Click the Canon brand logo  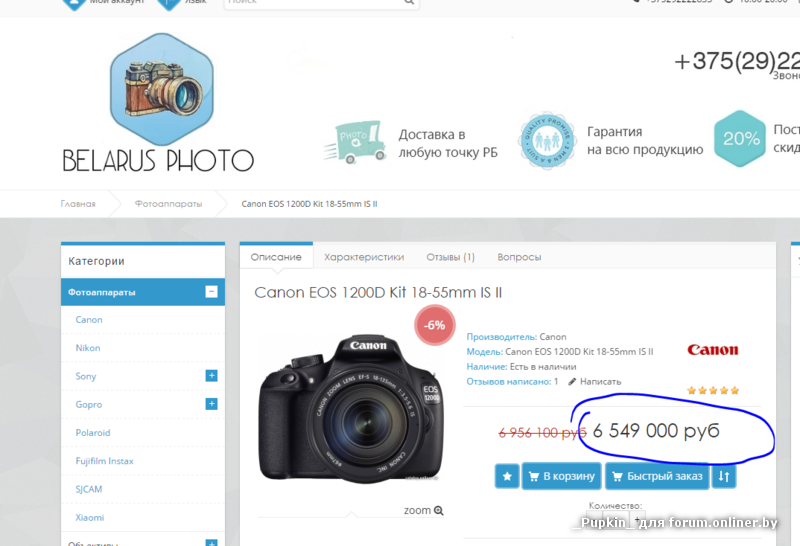click(713, 350)
